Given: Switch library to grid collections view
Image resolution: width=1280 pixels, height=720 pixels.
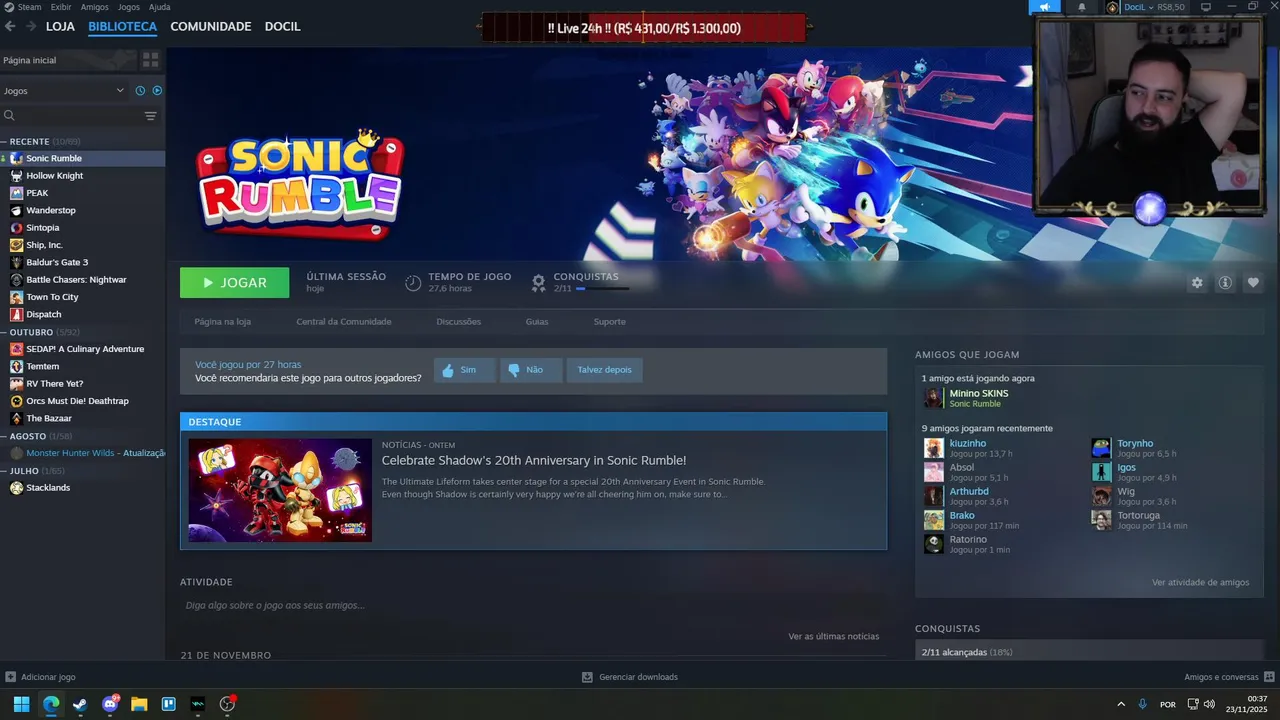Looking at the screenshot, I should pyautogui.click(x=150, y=60).
